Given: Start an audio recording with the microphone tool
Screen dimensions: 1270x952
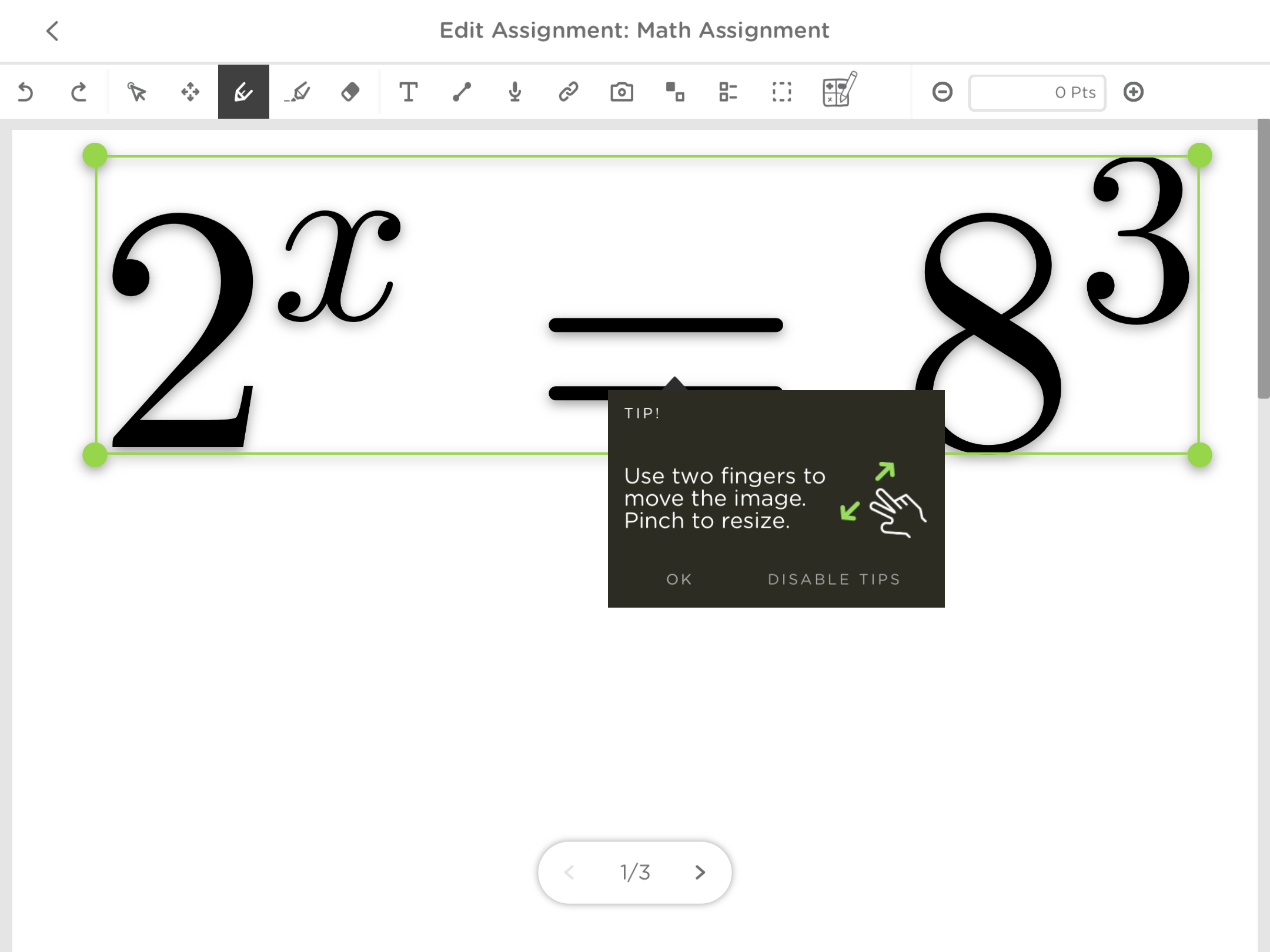Looking at the screenshot, I should pos(514,92).
